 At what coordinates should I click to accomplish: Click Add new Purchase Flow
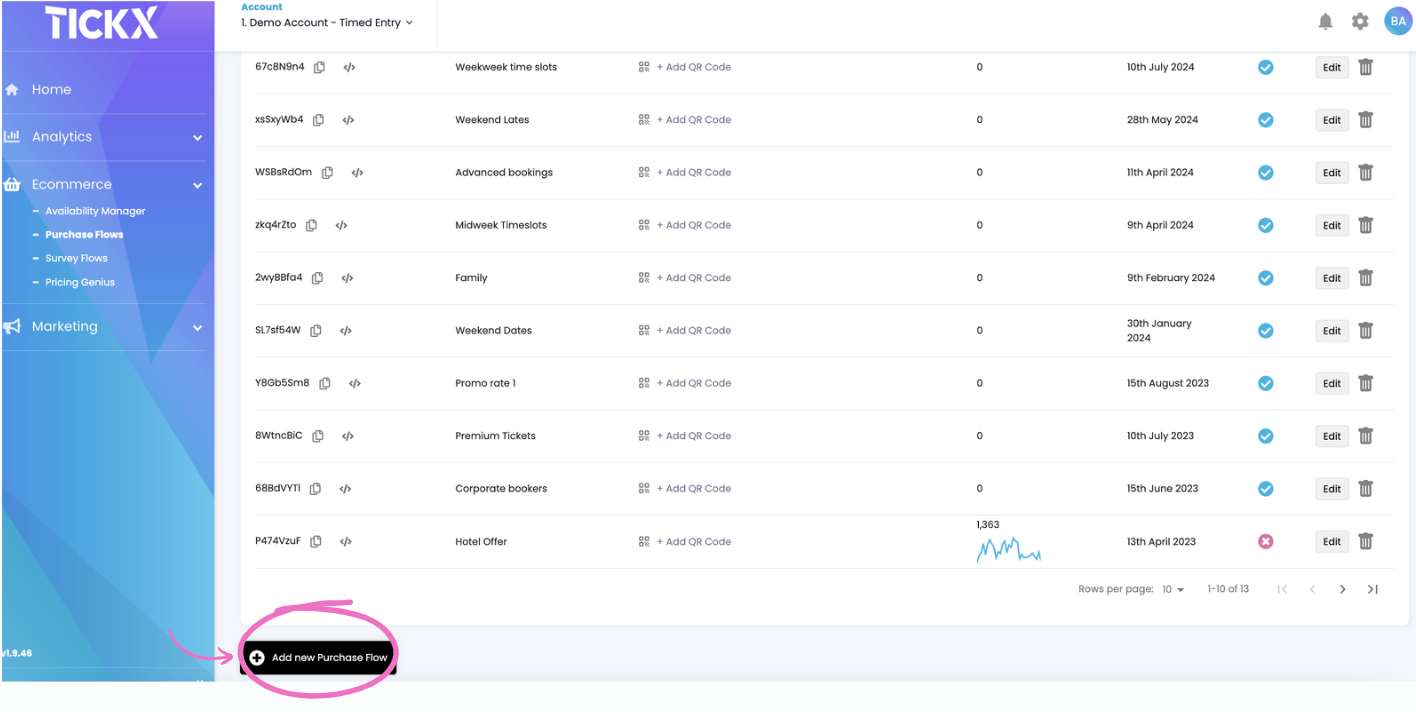point(318,657)
